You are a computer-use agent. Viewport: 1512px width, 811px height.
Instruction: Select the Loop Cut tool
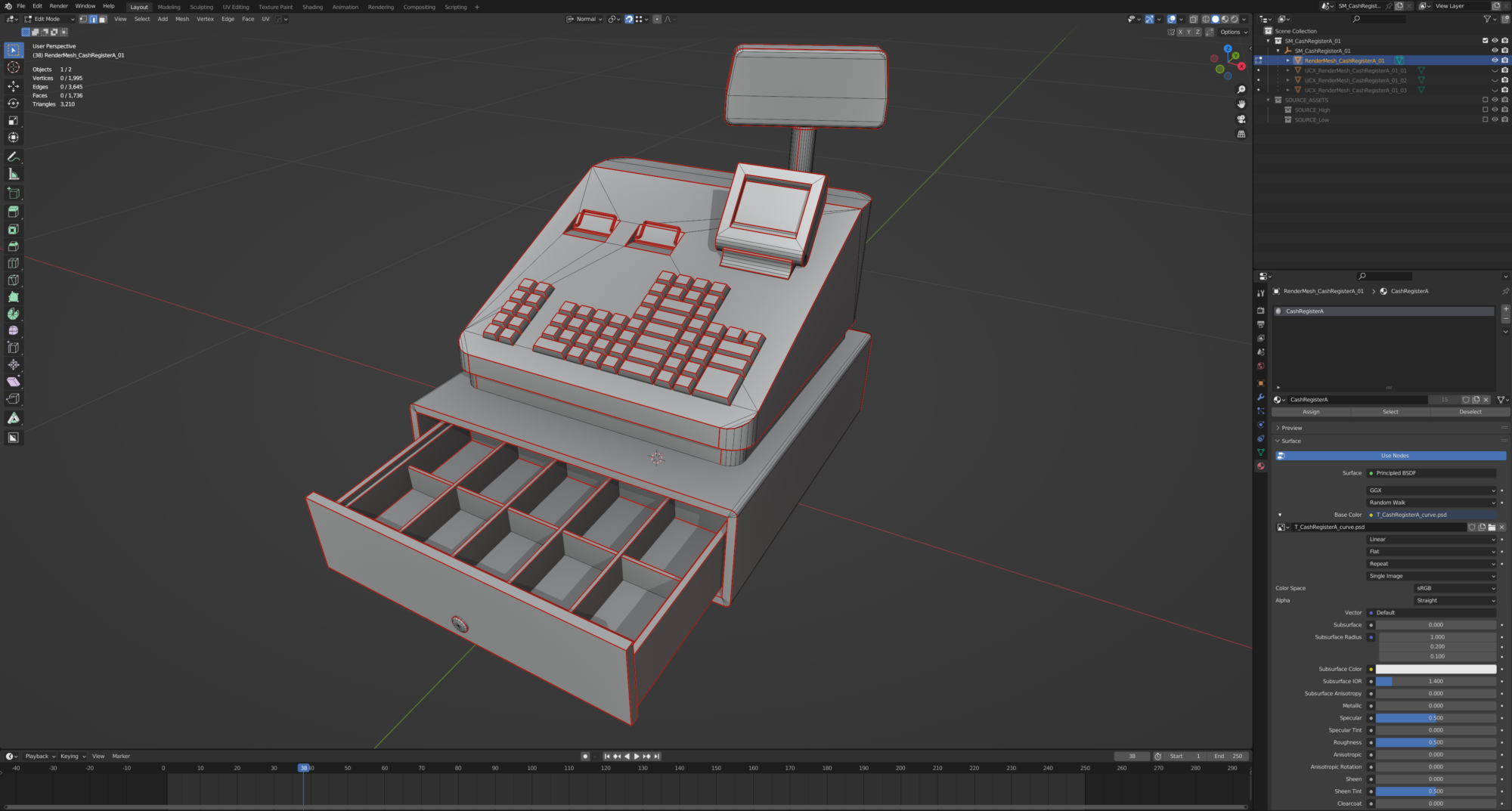coord(14,263)
